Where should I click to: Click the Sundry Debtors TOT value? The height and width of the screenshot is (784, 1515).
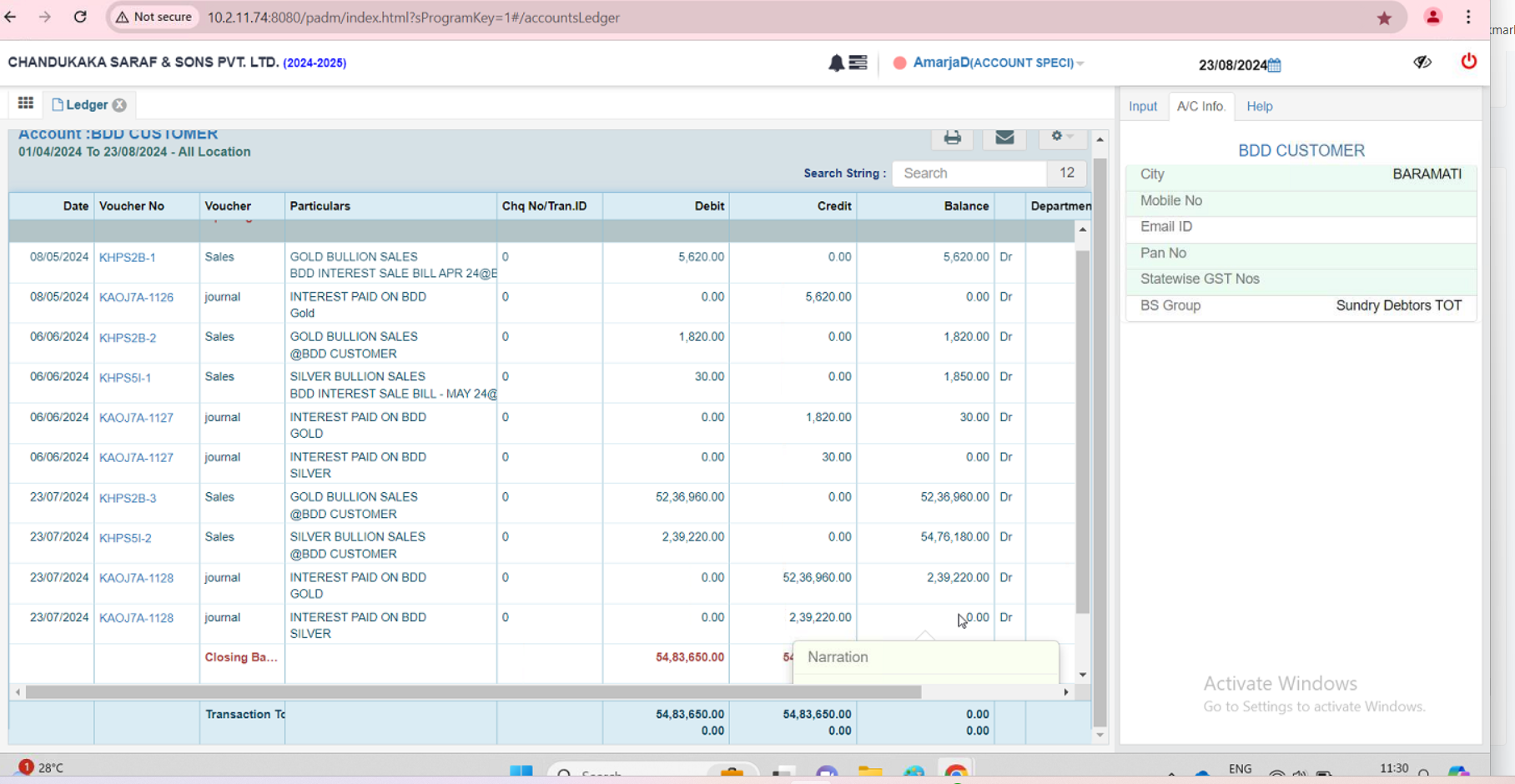[x=1398, y=306]
